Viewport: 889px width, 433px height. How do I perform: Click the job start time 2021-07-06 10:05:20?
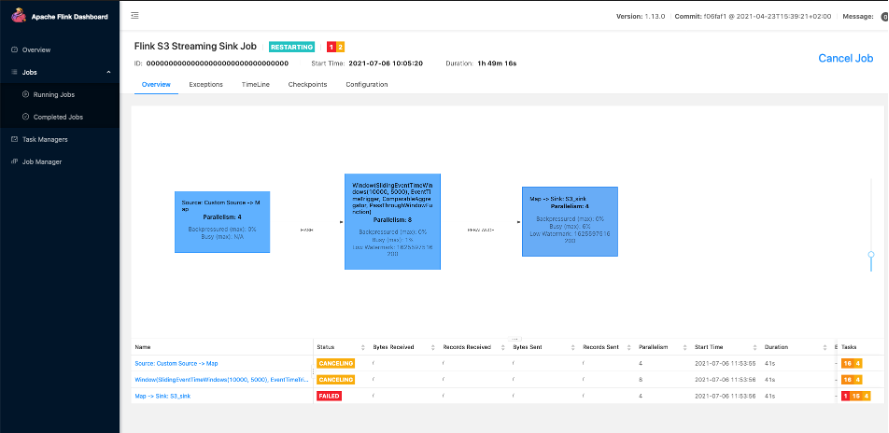click(386, 63)
